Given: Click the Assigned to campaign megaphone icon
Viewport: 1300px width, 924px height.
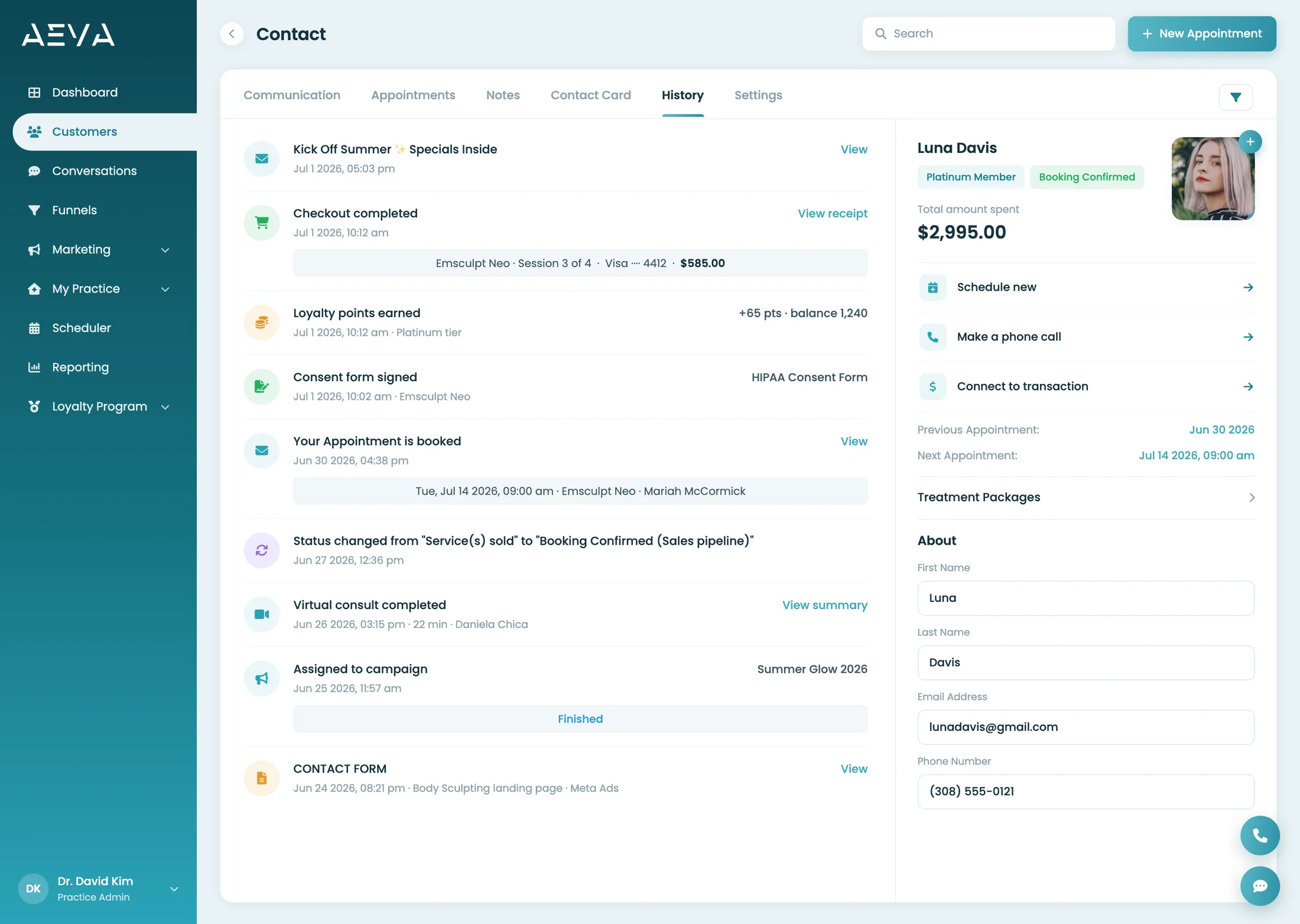Looking at the screenshot, I should pos(262,678).
